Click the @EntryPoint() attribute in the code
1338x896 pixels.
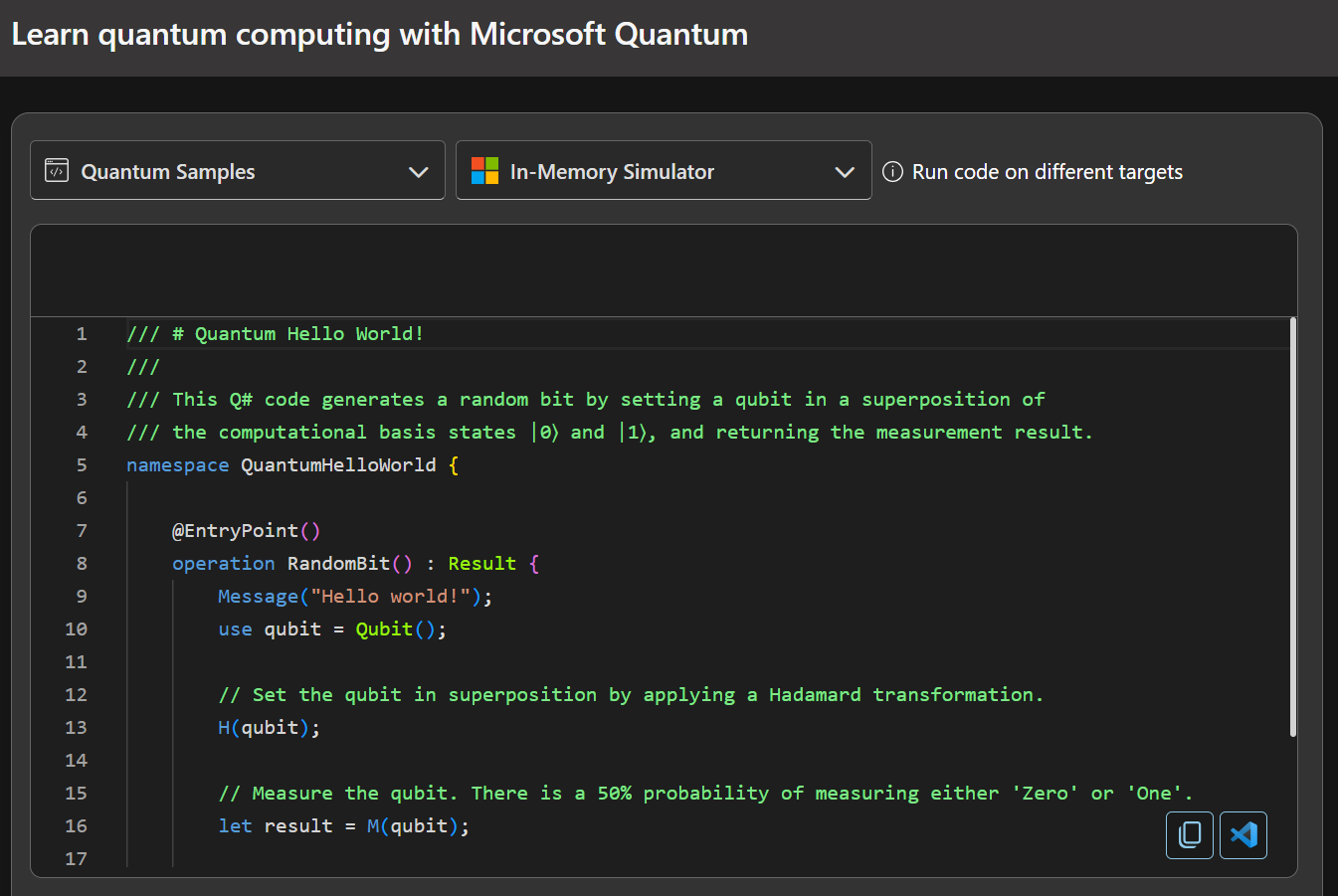[x=246, y=531]
